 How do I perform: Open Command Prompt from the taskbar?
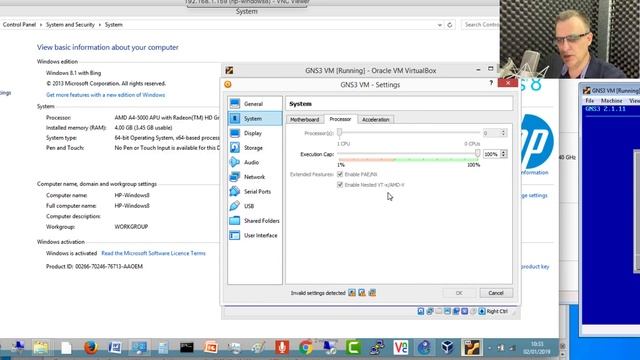point(187,347)
